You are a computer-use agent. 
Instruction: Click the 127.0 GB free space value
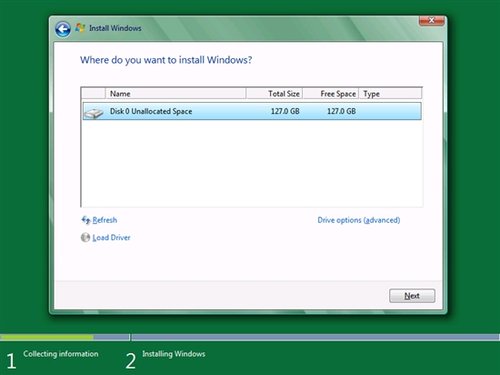point(341,111)
